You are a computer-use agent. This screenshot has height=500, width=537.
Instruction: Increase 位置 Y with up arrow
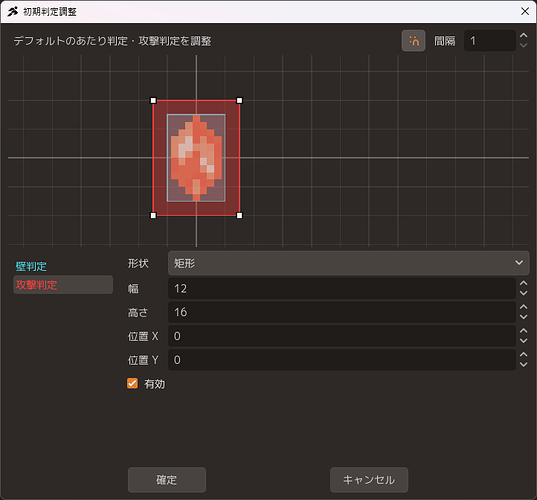click(x=523, y=355)
